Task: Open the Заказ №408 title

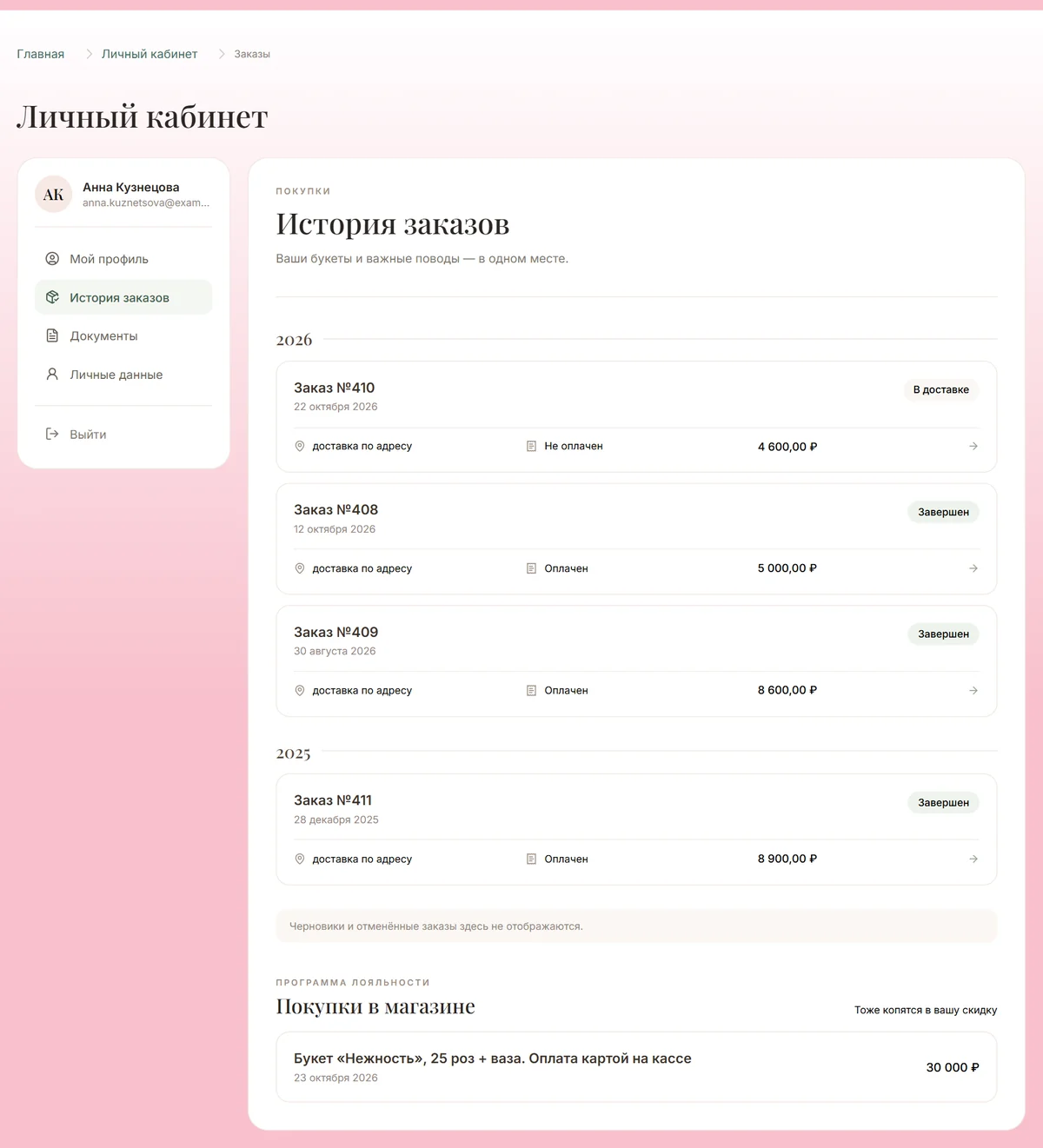Action: coord(336,509)
